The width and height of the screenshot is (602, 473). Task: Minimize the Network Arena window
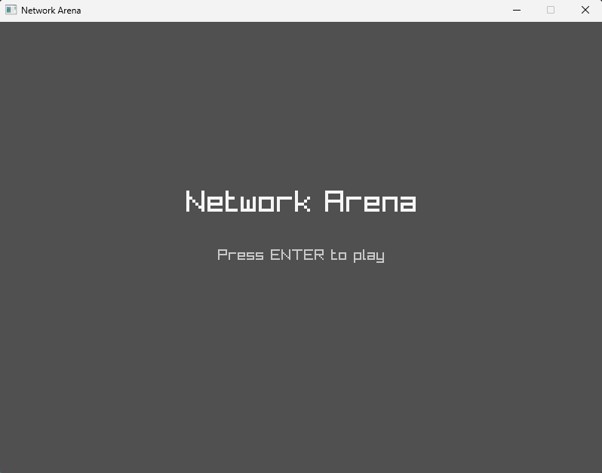517,10
